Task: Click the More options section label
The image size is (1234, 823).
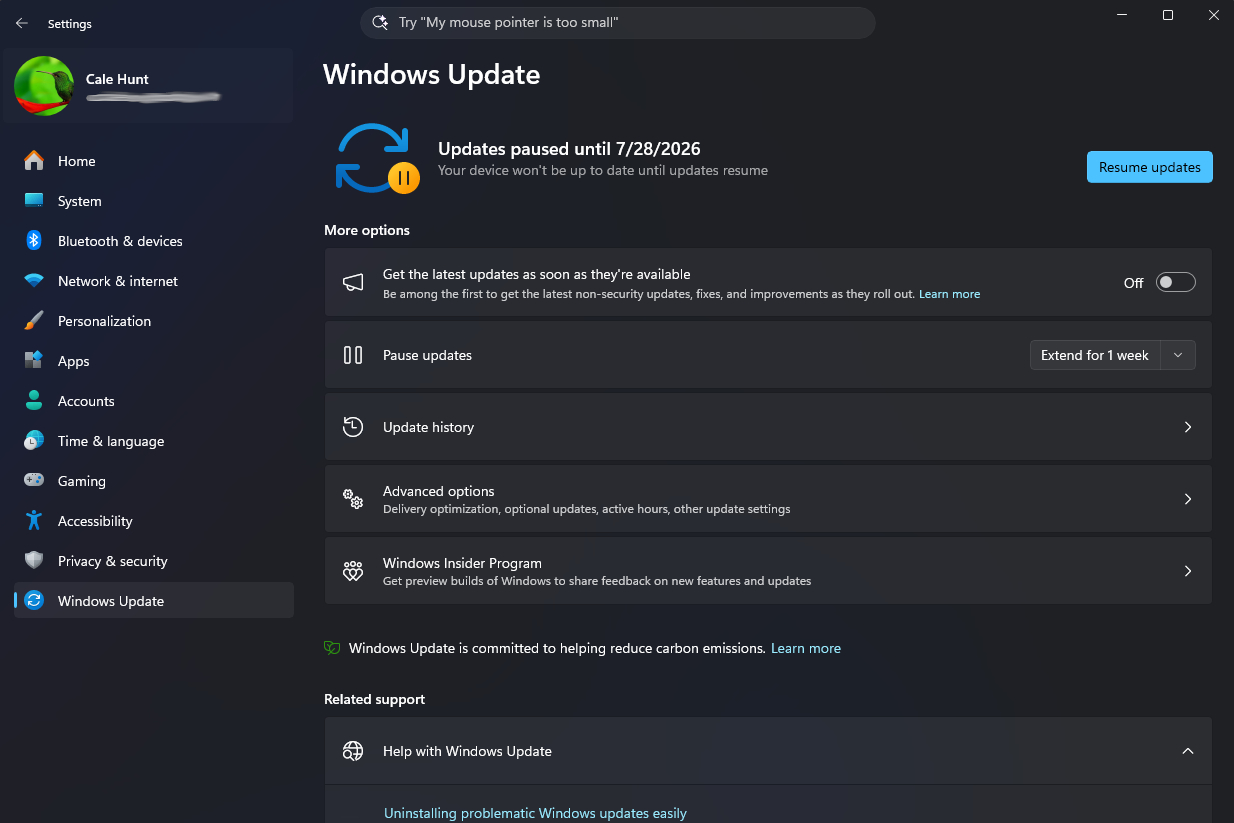Action: [367, 230]
